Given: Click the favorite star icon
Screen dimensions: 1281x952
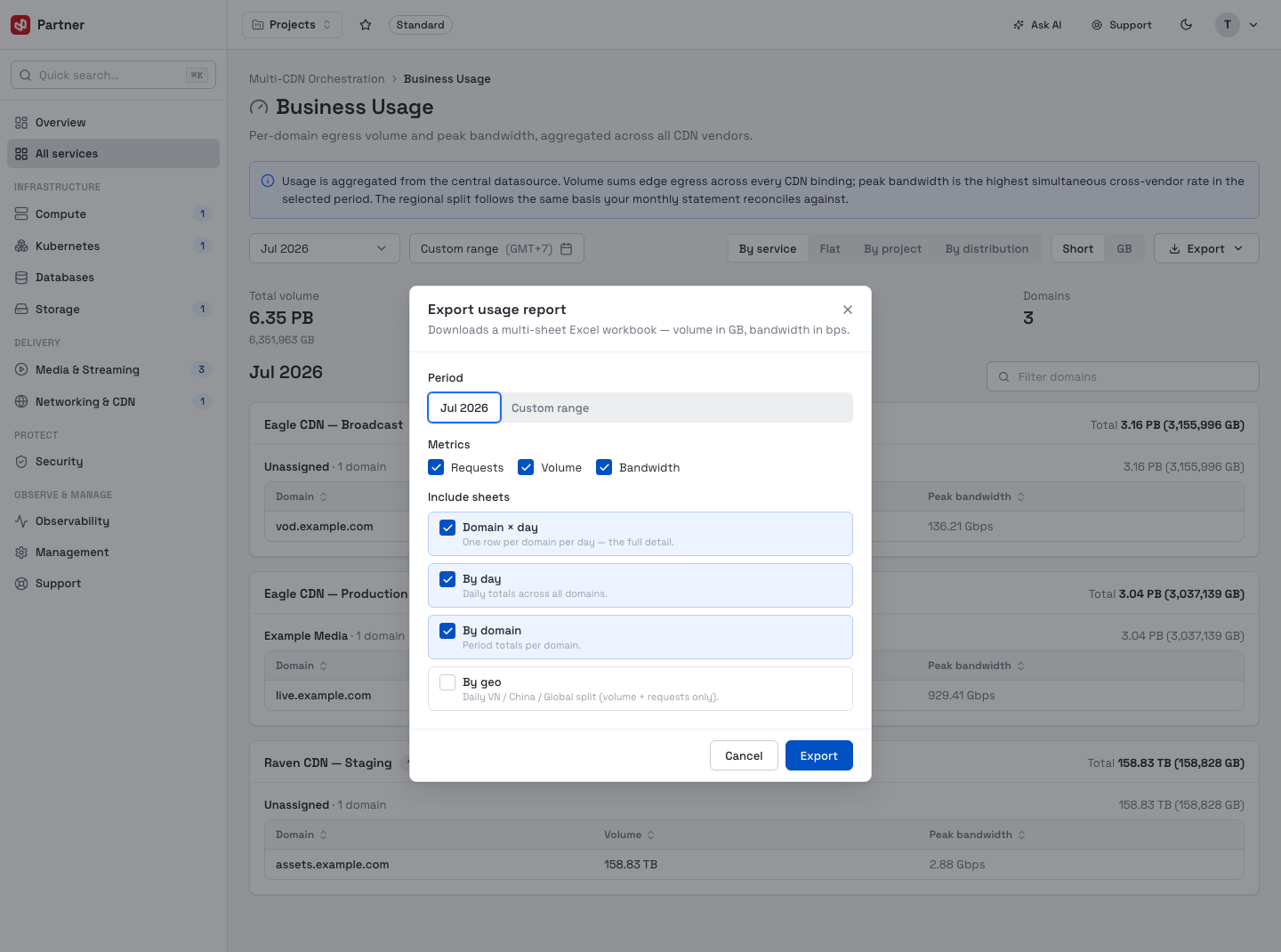Looking at the screenshot, I should (366, 25).
